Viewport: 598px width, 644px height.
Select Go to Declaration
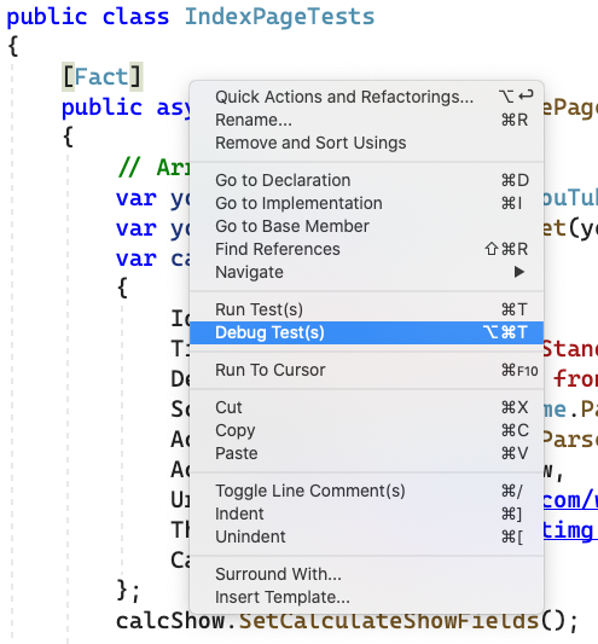pos(366,180)
